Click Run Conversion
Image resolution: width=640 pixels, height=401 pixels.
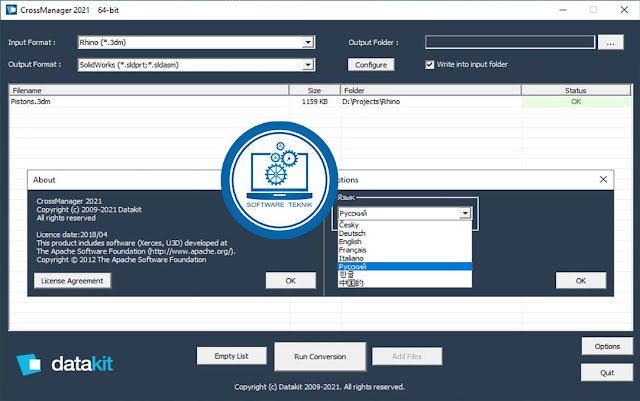pos(320,356)
